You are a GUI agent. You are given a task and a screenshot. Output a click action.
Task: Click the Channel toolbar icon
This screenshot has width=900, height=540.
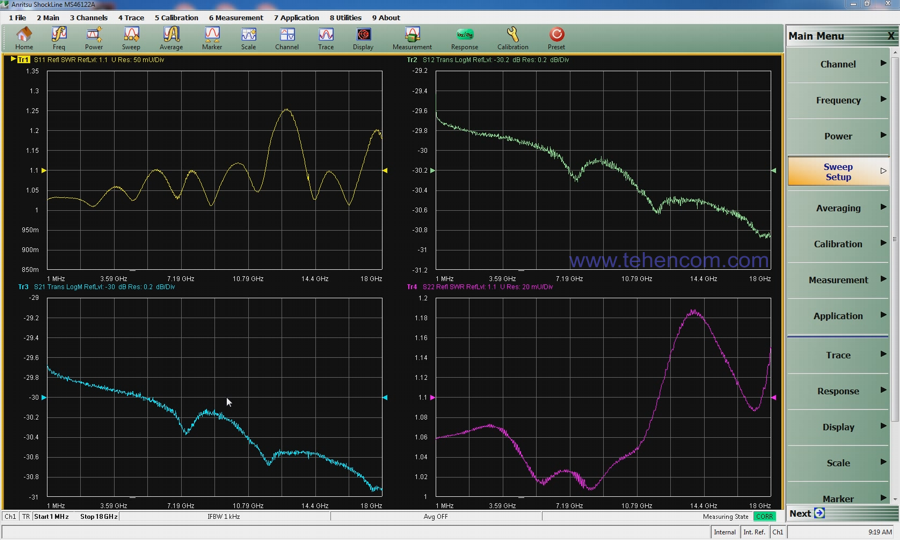287,38
